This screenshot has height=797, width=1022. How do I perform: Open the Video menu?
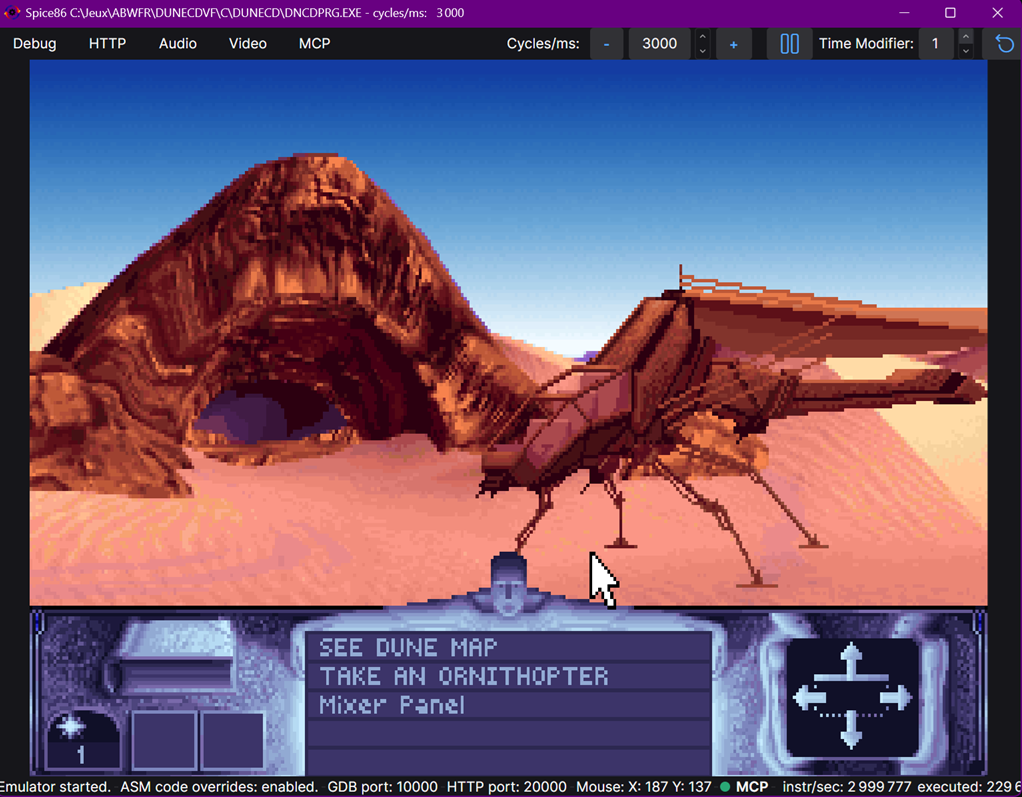[x=248, y=44]
